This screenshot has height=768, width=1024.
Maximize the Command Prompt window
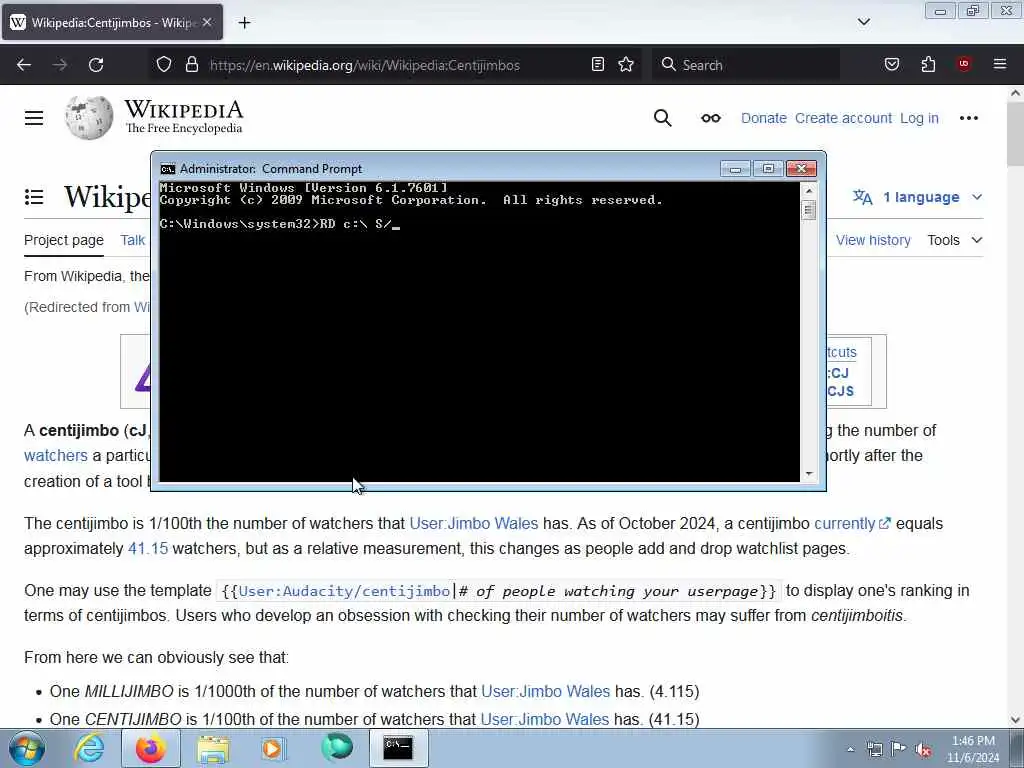tap(768, 169)
